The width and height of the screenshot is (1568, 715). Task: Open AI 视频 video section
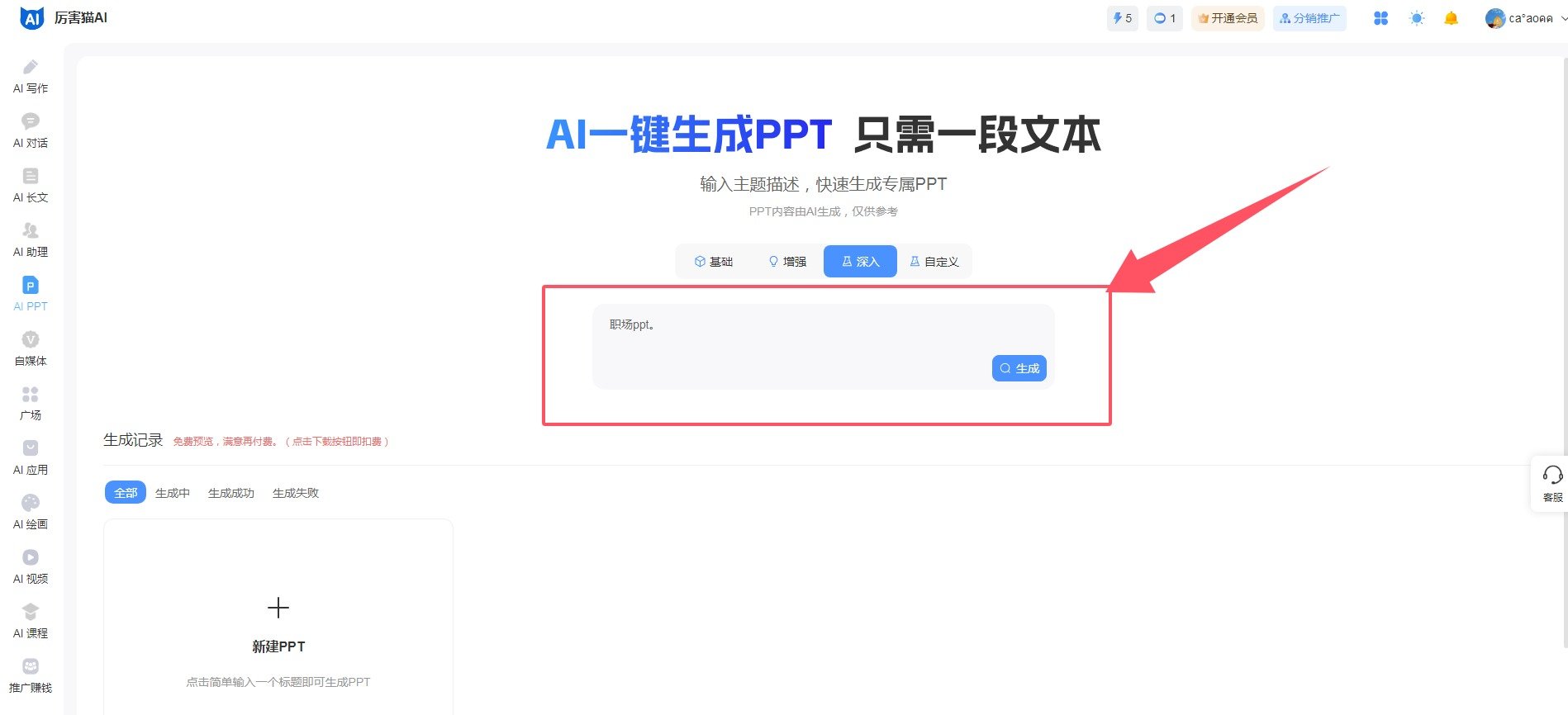31,566
